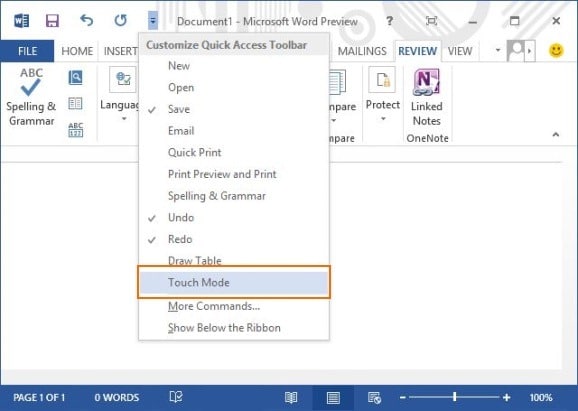This screenshot has width=578, height=411.
Task: Expand the Protect dropdown arrow
Action: click(383, 119)
